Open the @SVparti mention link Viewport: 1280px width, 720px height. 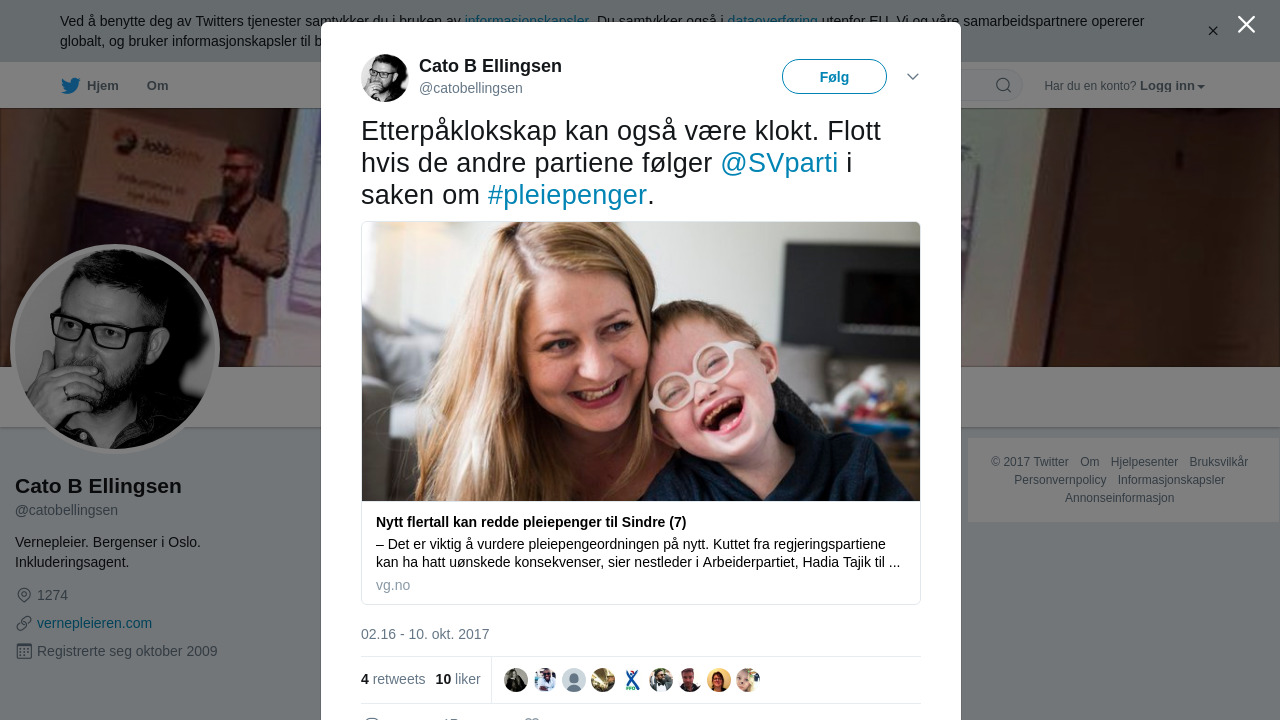pyautogui.click(x=779, y=163)
